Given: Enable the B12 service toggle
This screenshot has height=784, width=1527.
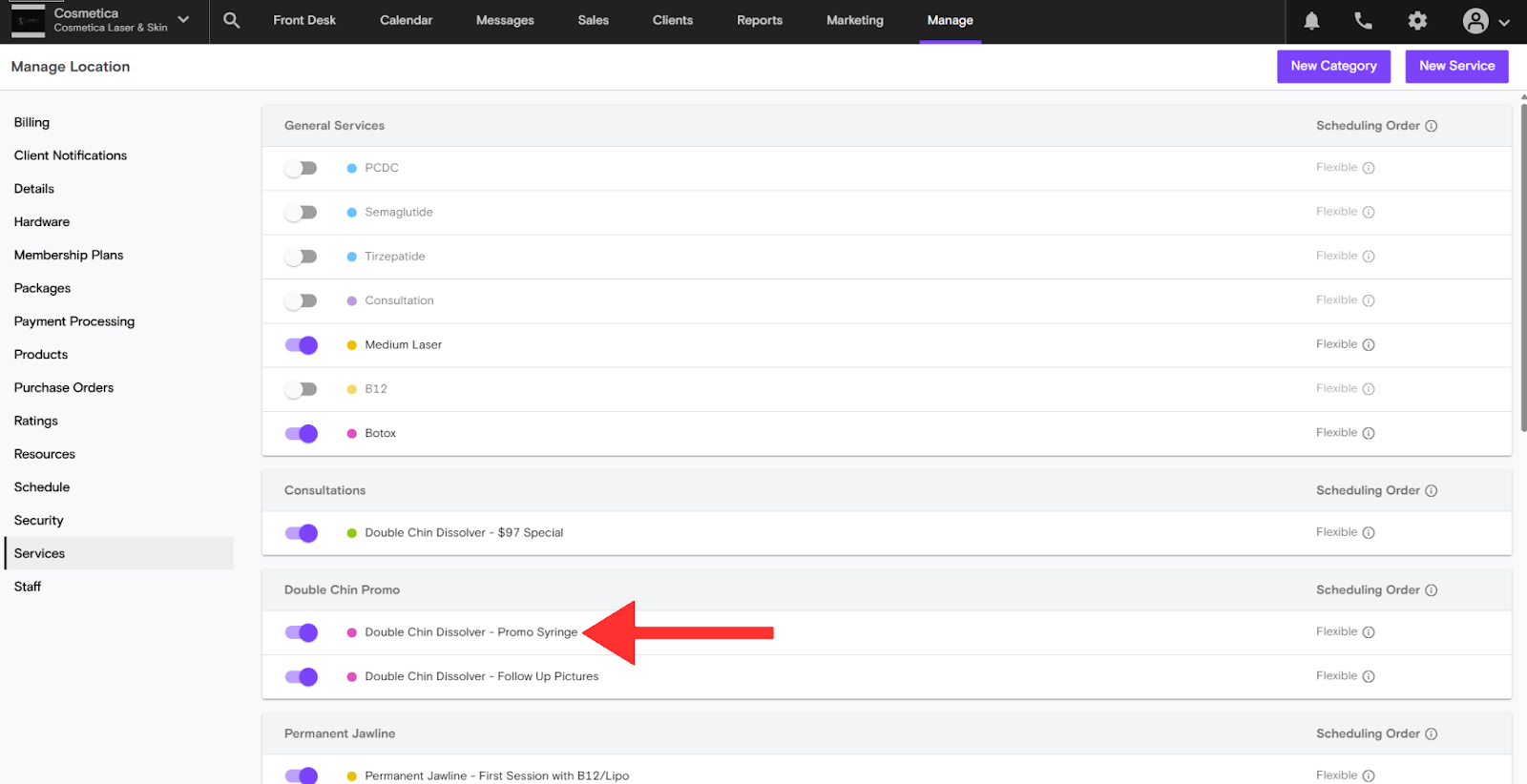Looking at the screenshot, I should (301, 389).
